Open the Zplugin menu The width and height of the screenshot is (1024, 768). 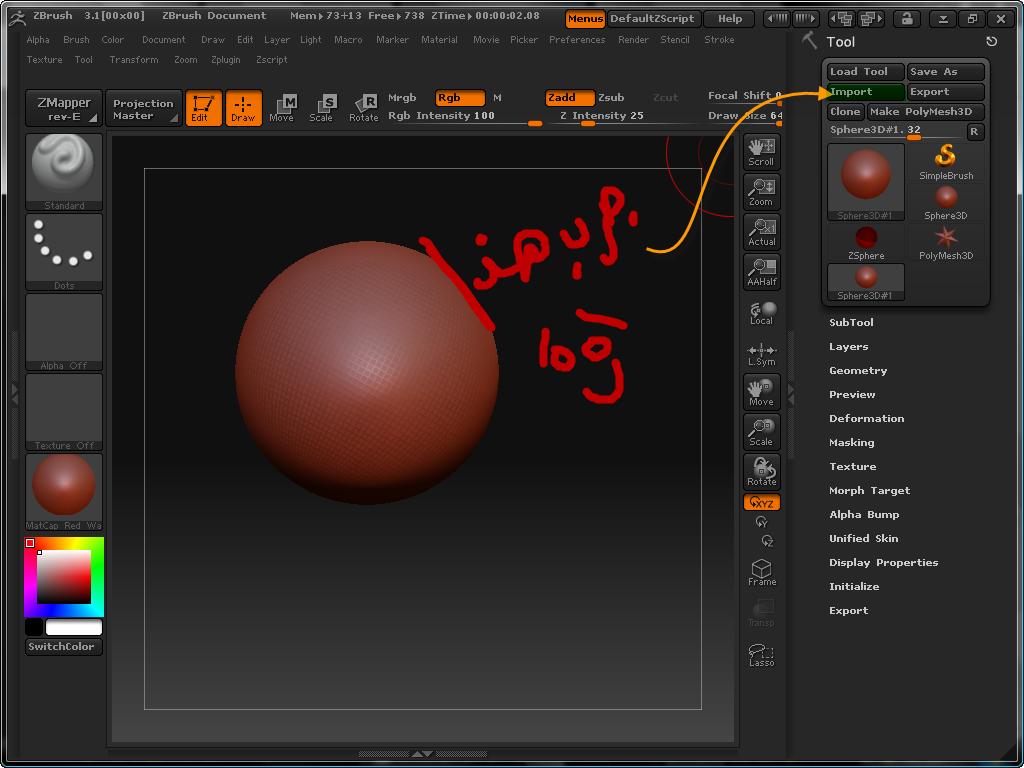226,59
